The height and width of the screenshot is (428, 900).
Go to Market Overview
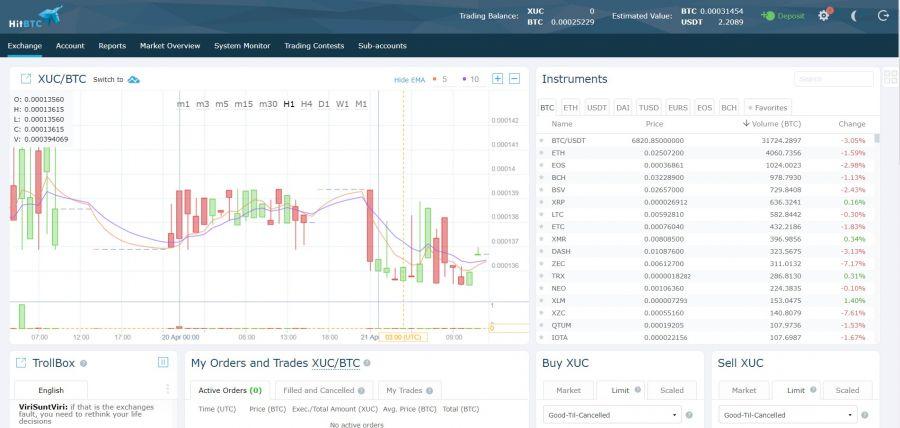point(170,46)
